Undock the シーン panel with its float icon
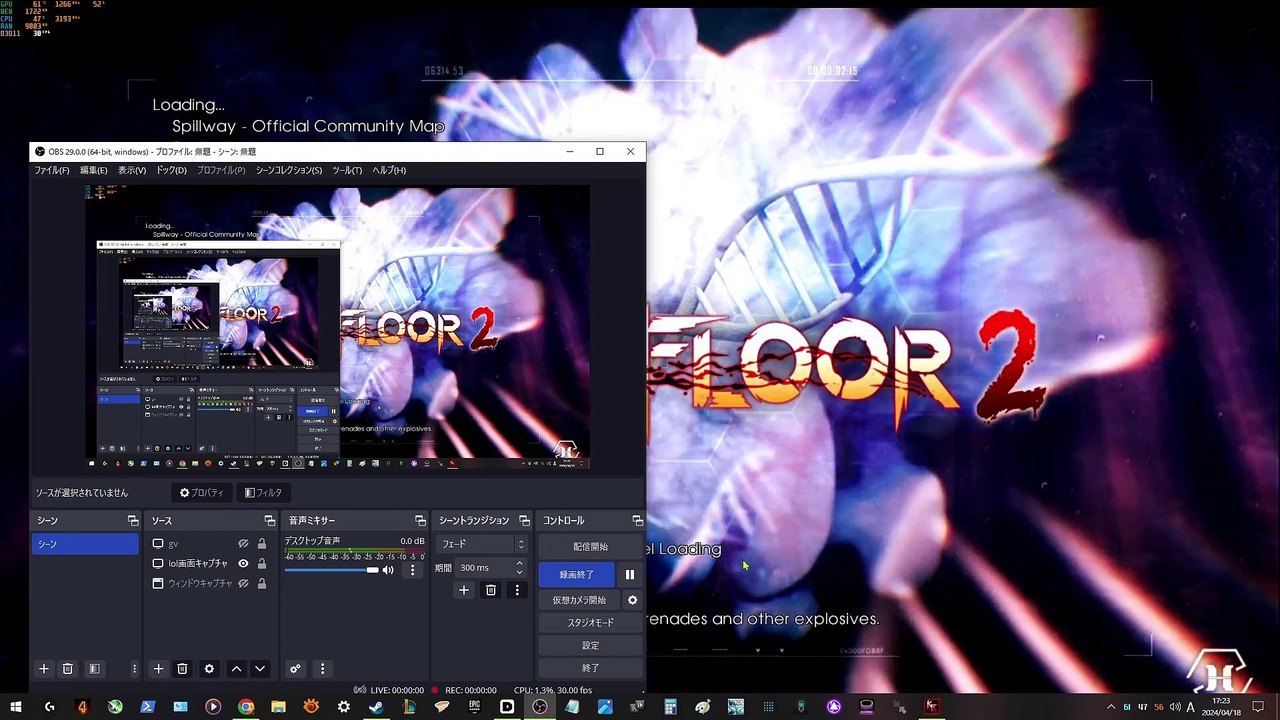This screenshot has width=1280, height=720. [x=133, y=521]
